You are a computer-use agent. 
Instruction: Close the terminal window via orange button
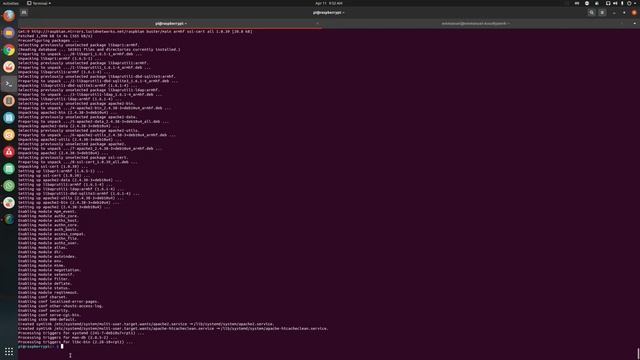point(634,13)
